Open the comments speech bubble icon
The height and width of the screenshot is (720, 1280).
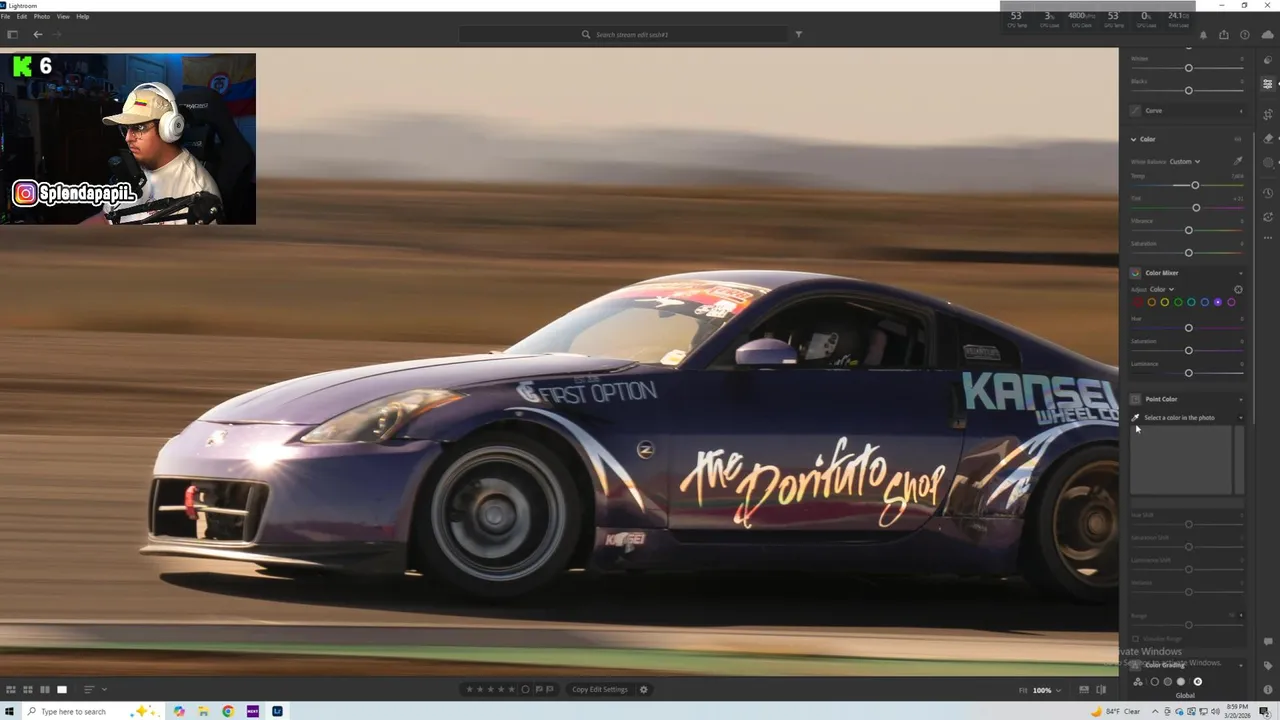pyautogui.click(x=1267, y=642)
